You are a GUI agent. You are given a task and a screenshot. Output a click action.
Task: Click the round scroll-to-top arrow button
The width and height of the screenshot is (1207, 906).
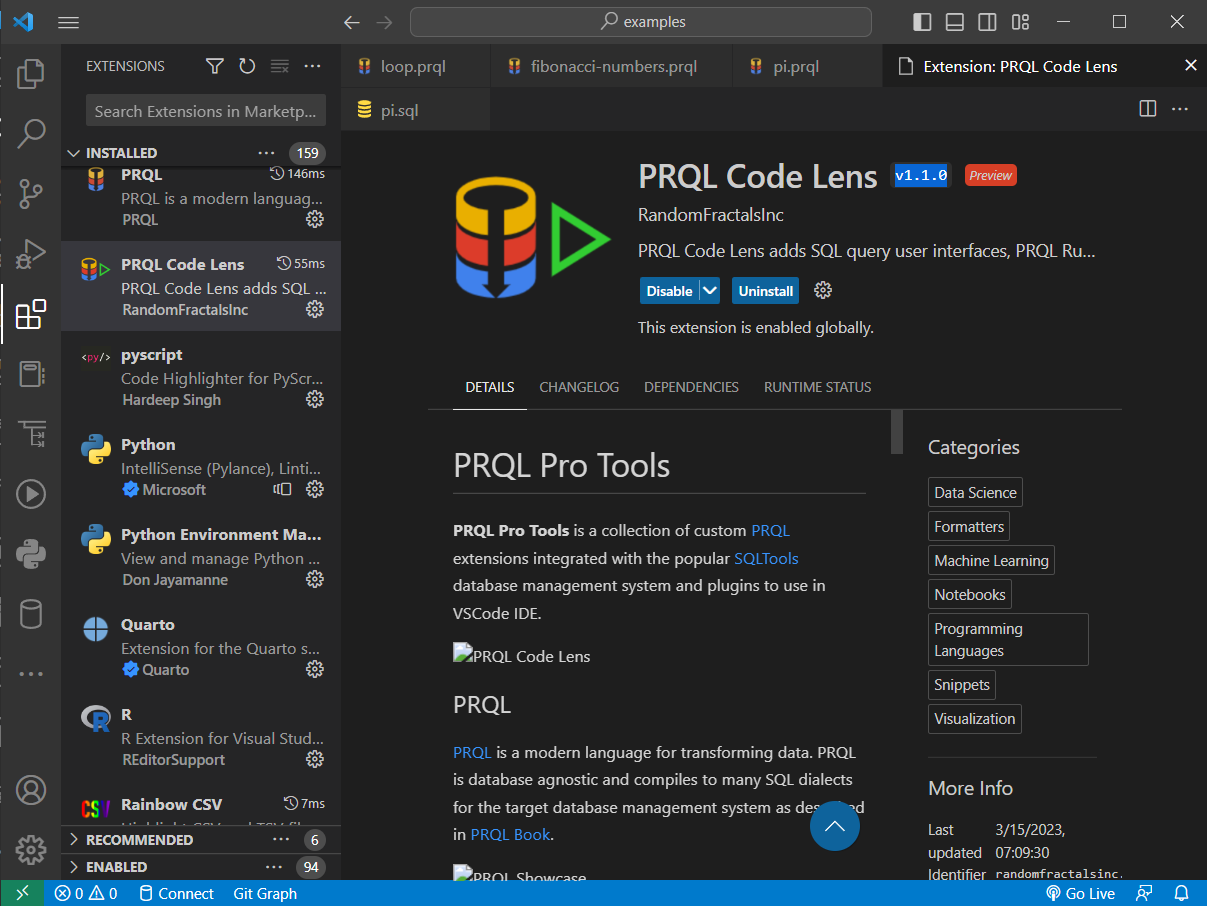[x=835, y=826]
